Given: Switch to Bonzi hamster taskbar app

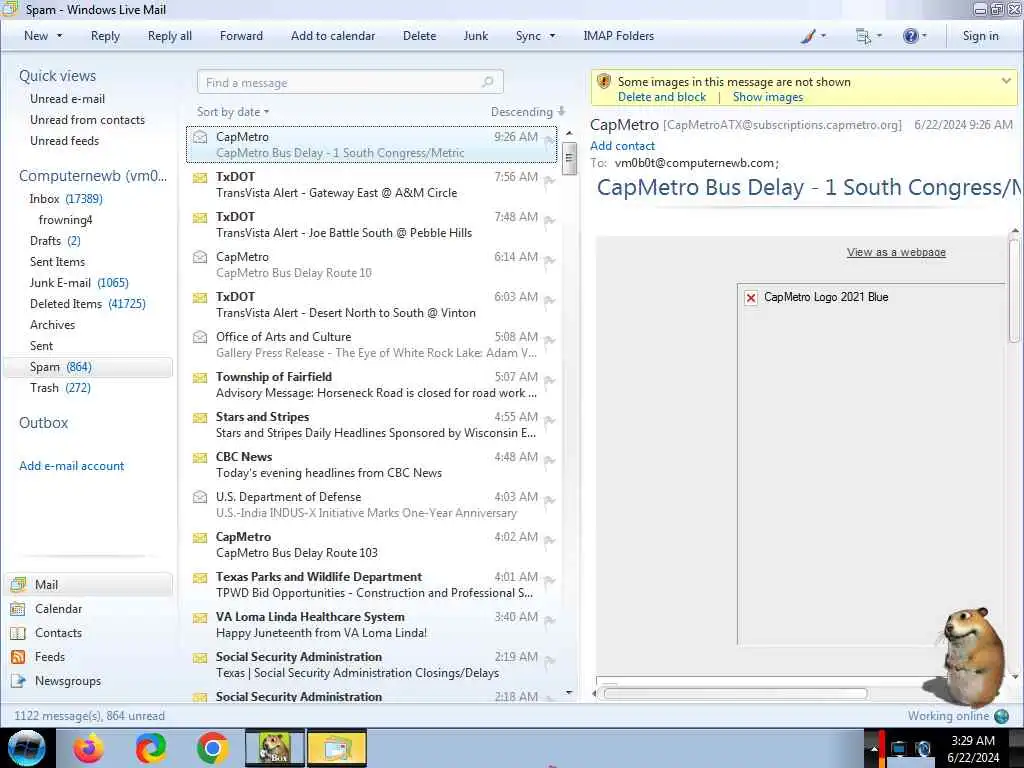Looking at the screenshot, I should pyautogui.click(x=274, y=748).
